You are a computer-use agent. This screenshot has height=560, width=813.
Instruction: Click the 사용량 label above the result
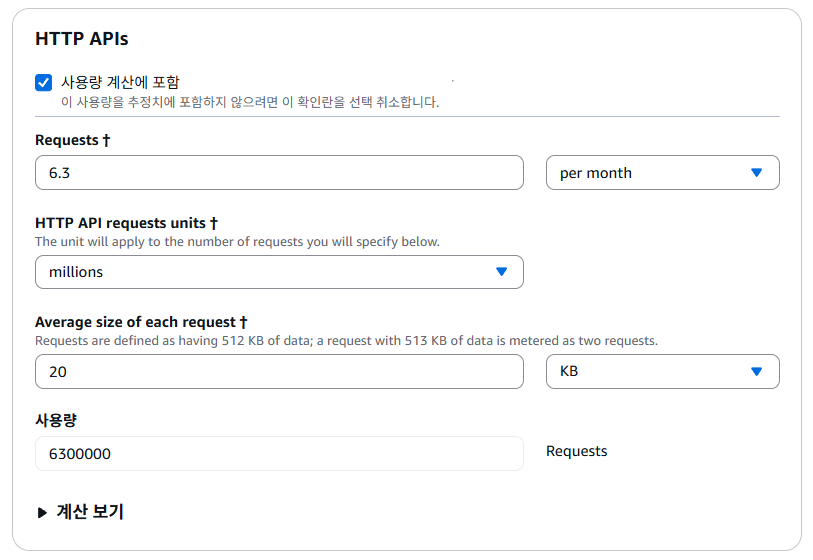56,420
